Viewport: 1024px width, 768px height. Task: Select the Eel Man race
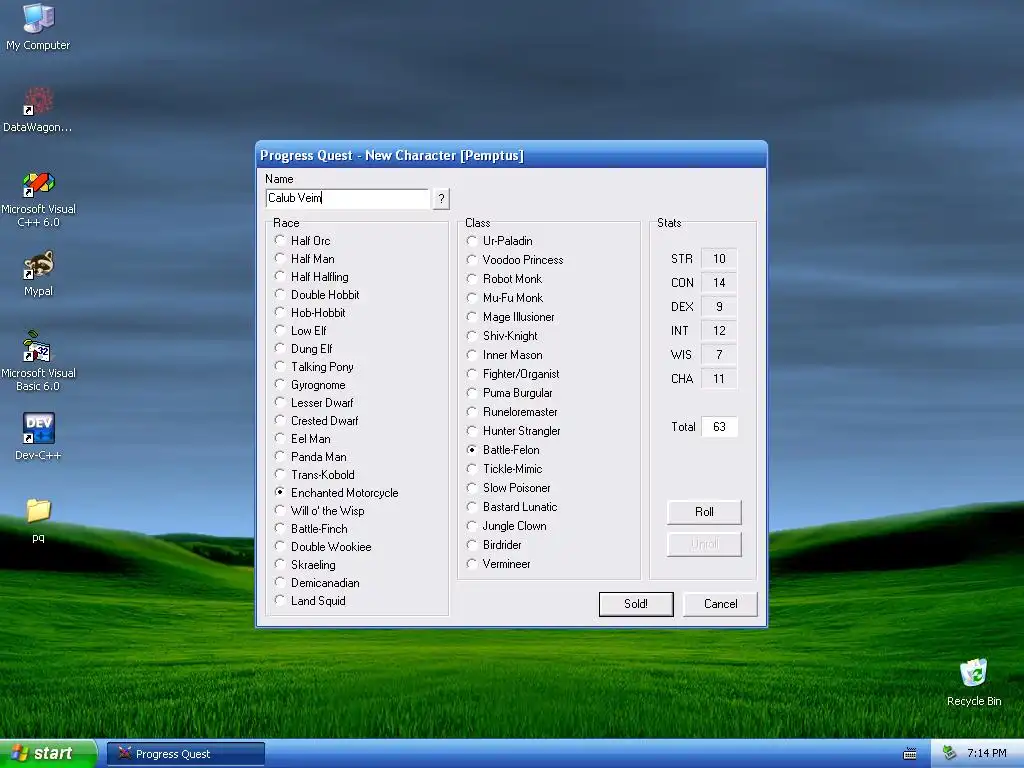303,438
